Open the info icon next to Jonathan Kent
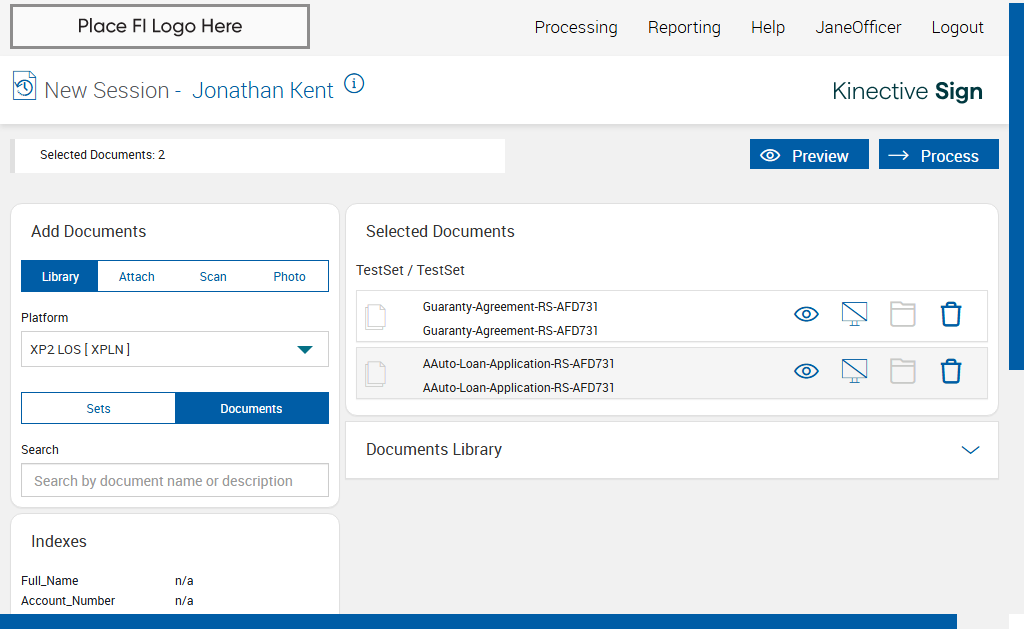This screenshot has height=629, width=1024. pos(354,84)
